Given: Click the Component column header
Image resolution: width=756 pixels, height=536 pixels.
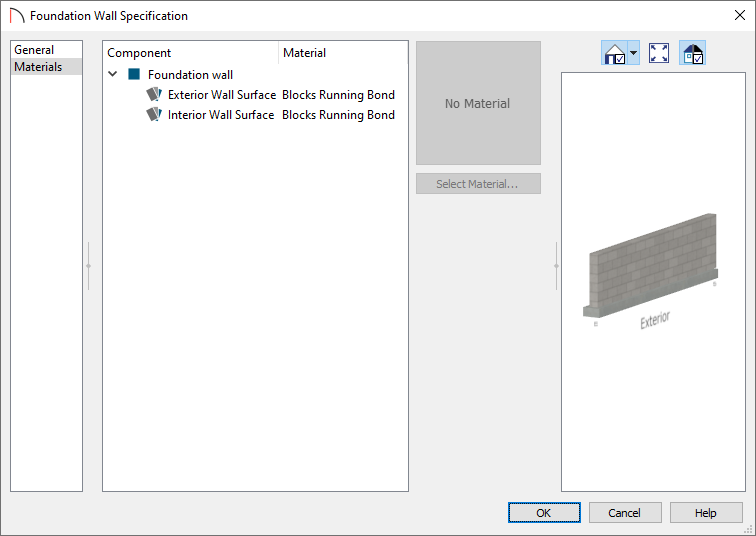Looking at the screenshot, I should click(190, 53).
